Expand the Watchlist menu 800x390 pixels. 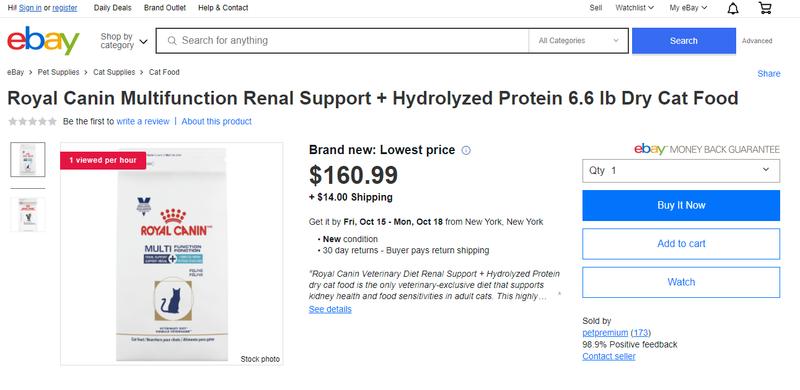[634, 8]
